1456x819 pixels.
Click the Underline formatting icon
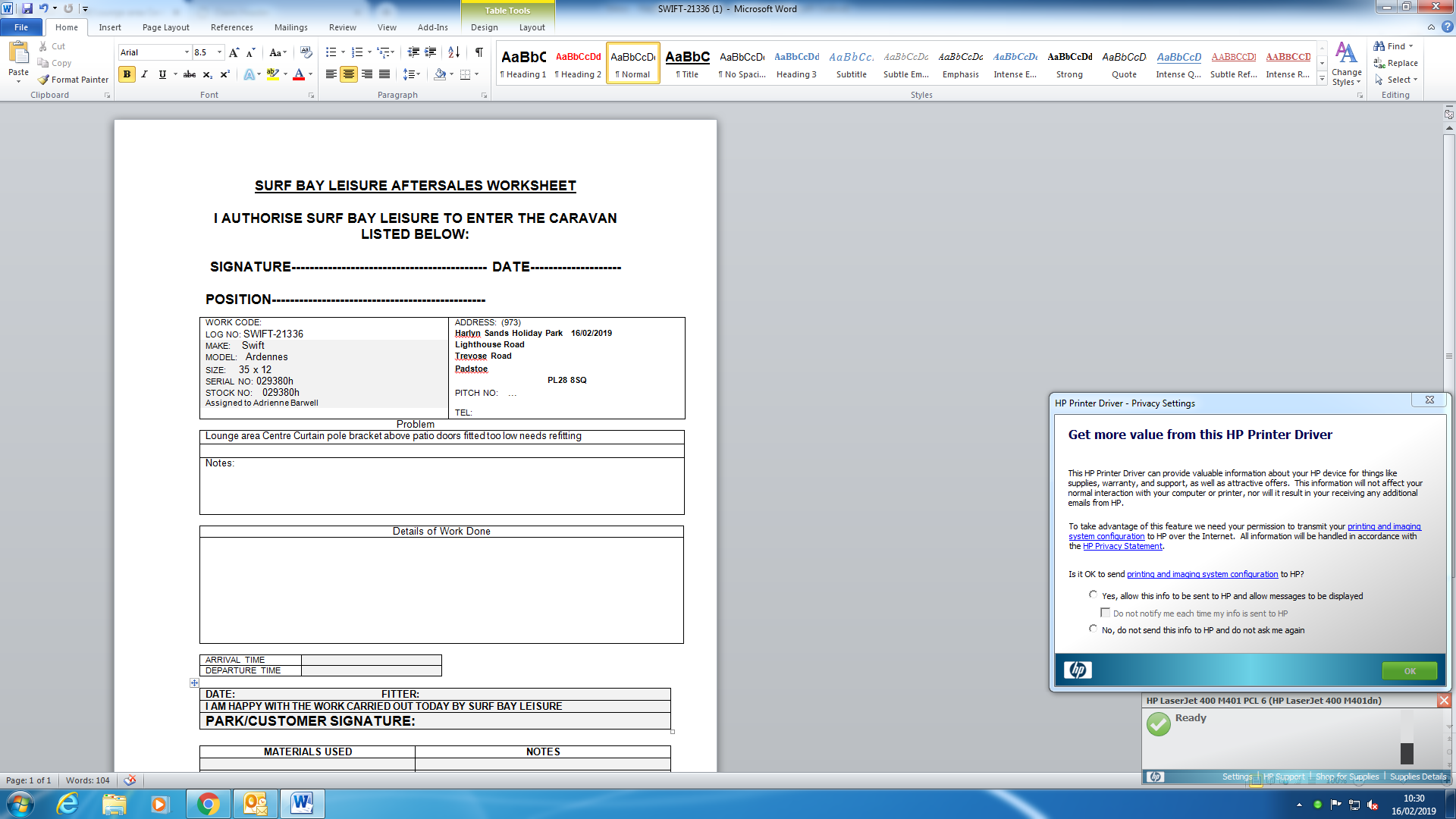click(x=162, y=74)
